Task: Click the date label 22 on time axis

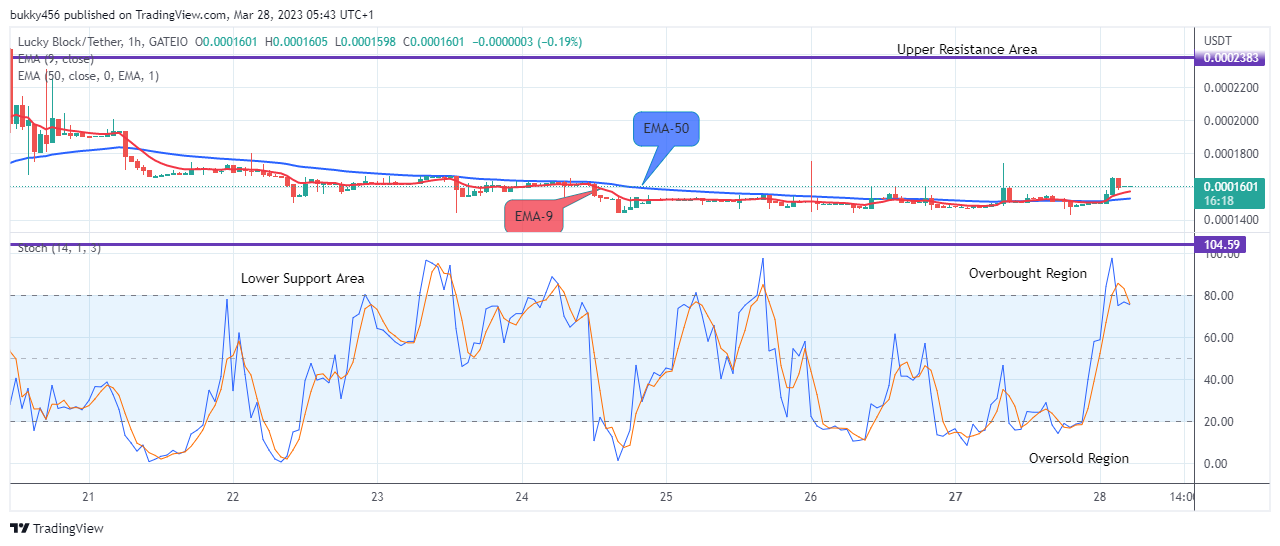Action: click(x=233, y=496)
